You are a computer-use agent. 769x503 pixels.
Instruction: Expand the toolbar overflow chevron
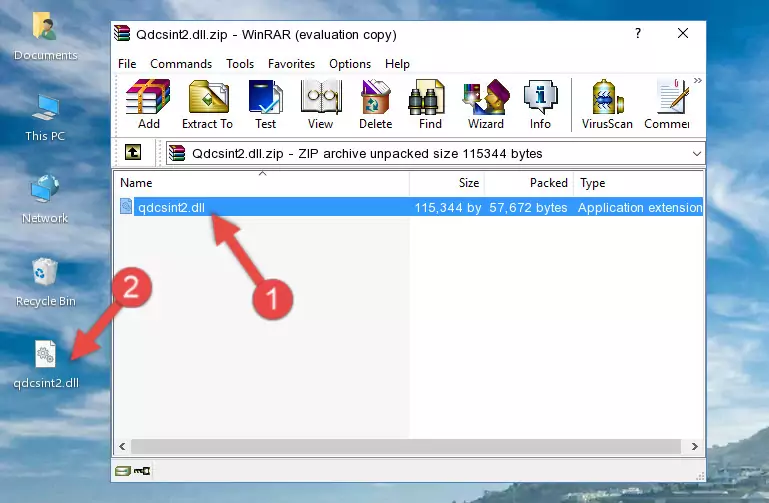click(x=697, y=80)
